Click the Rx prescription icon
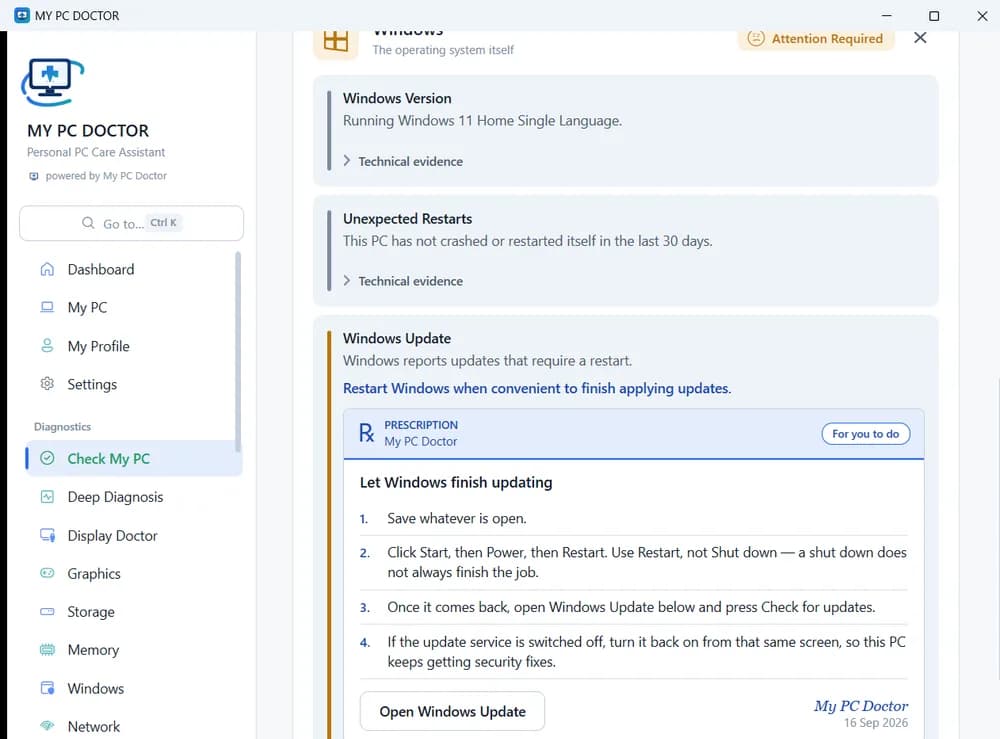The width and height of the screenshot is (1000, 739). pos(367,433)
